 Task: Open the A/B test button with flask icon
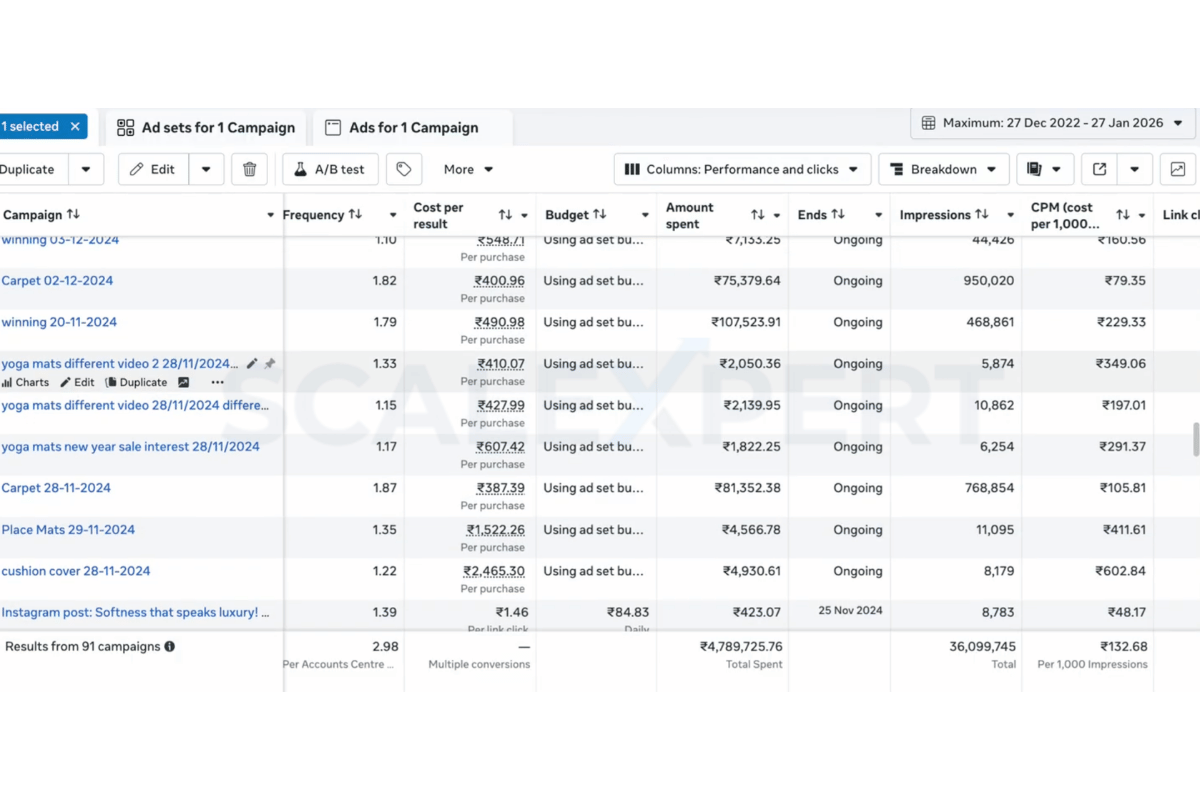point(330,169)
